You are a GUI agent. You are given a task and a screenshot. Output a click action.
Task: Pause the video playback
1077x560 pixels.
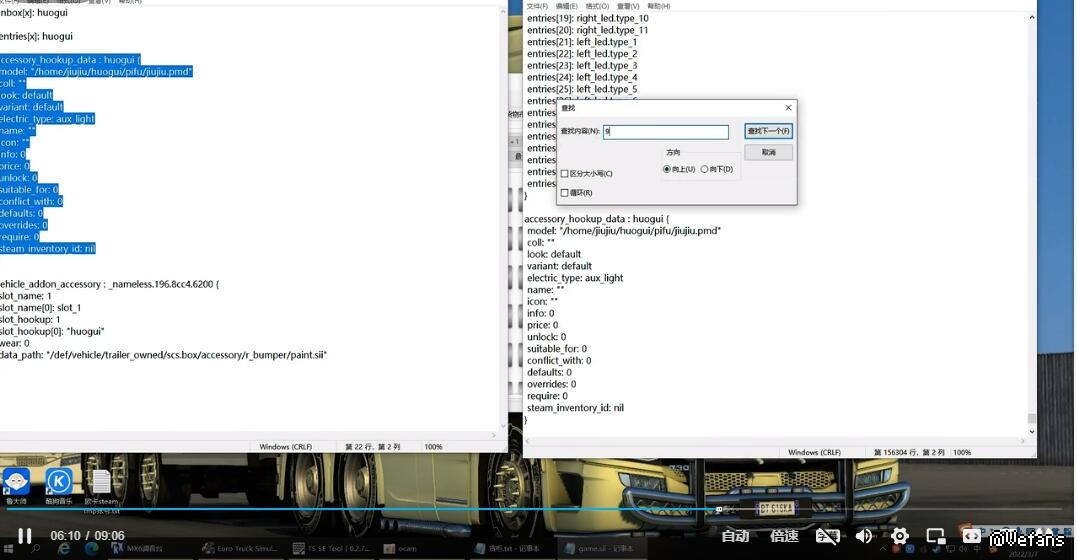point(24,536)
